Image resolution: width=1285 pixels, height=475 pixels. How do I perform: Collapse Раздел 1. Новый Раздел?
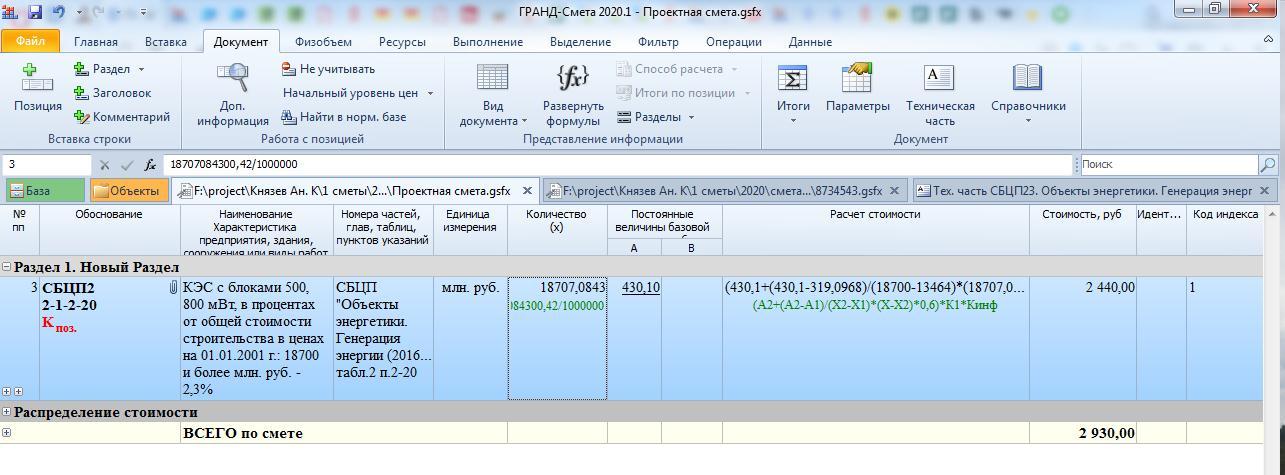click(x=7, y=267)
